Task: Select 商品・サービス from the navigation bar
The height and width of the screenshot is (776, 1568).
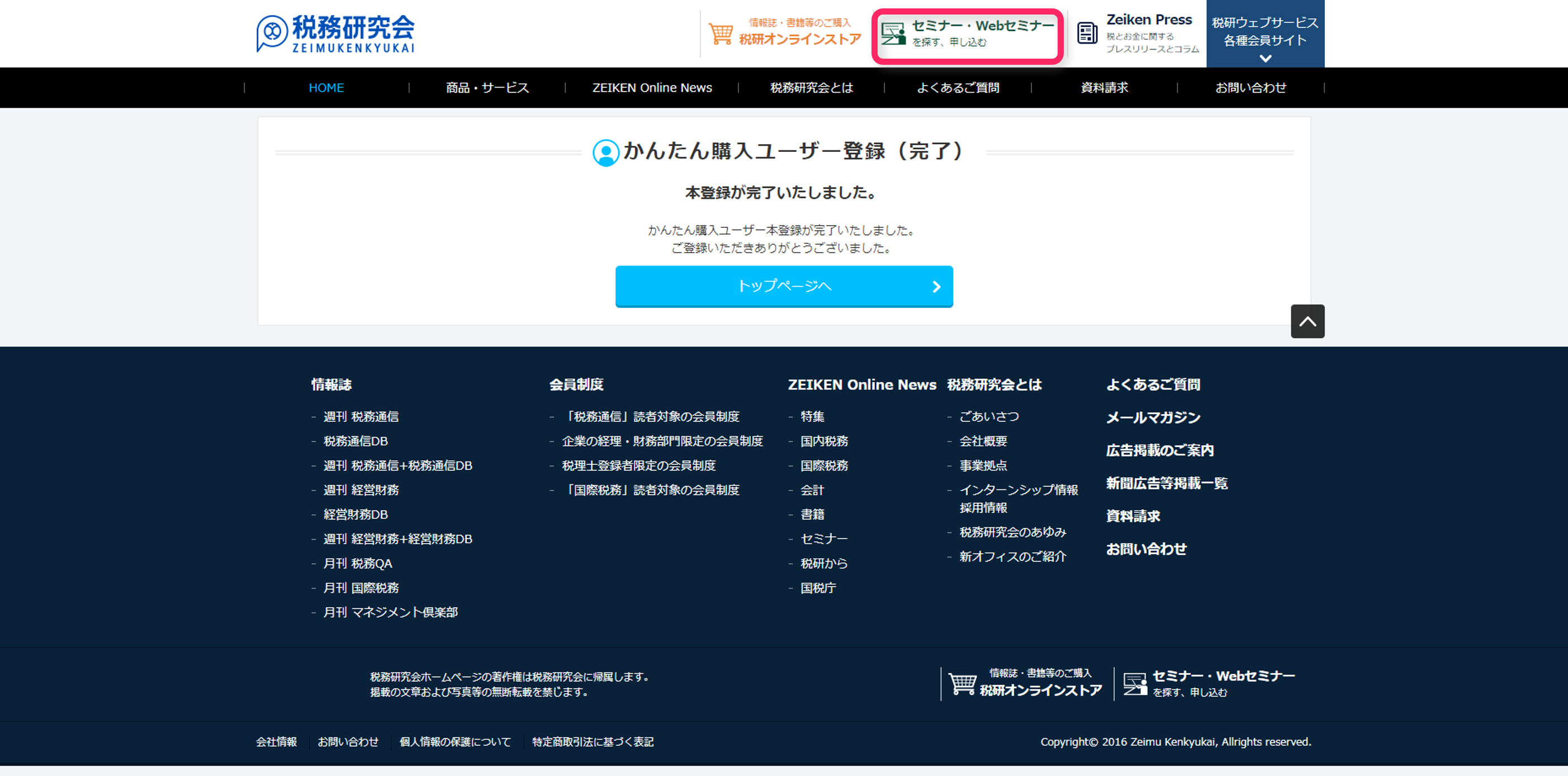Action: pos(487,88)
